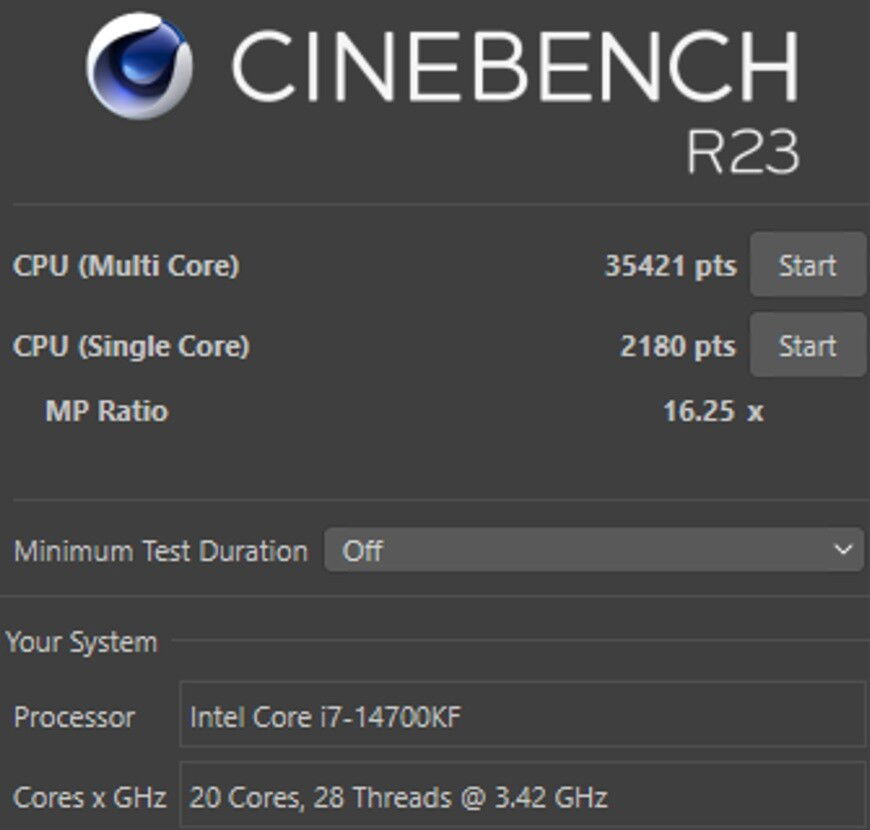Click the Off value in duration dropdown

tap(363, 551)
